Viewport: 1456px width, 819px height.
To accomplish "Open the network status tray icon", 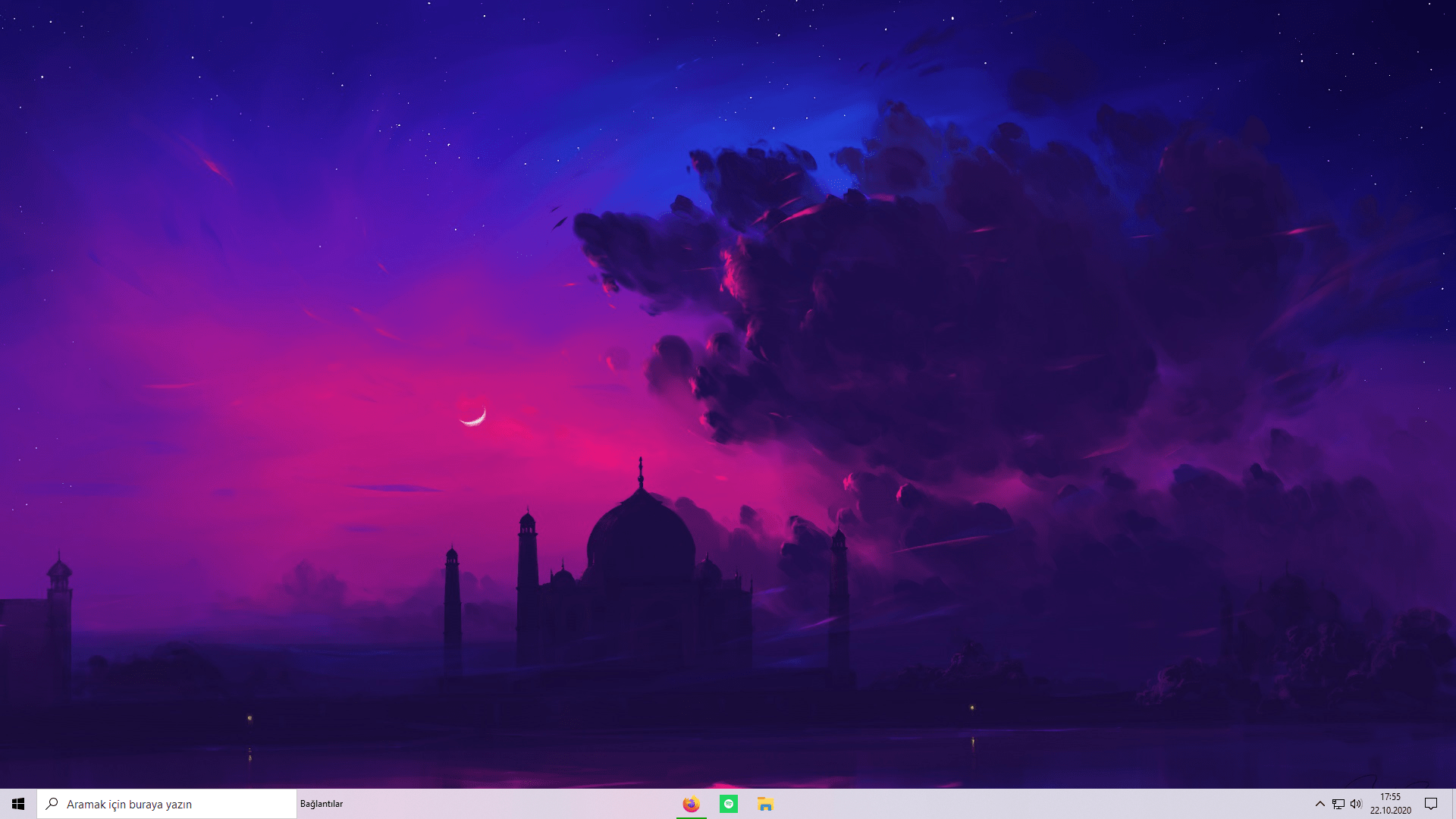I will pyautogui.click(x=1338, y=804).
